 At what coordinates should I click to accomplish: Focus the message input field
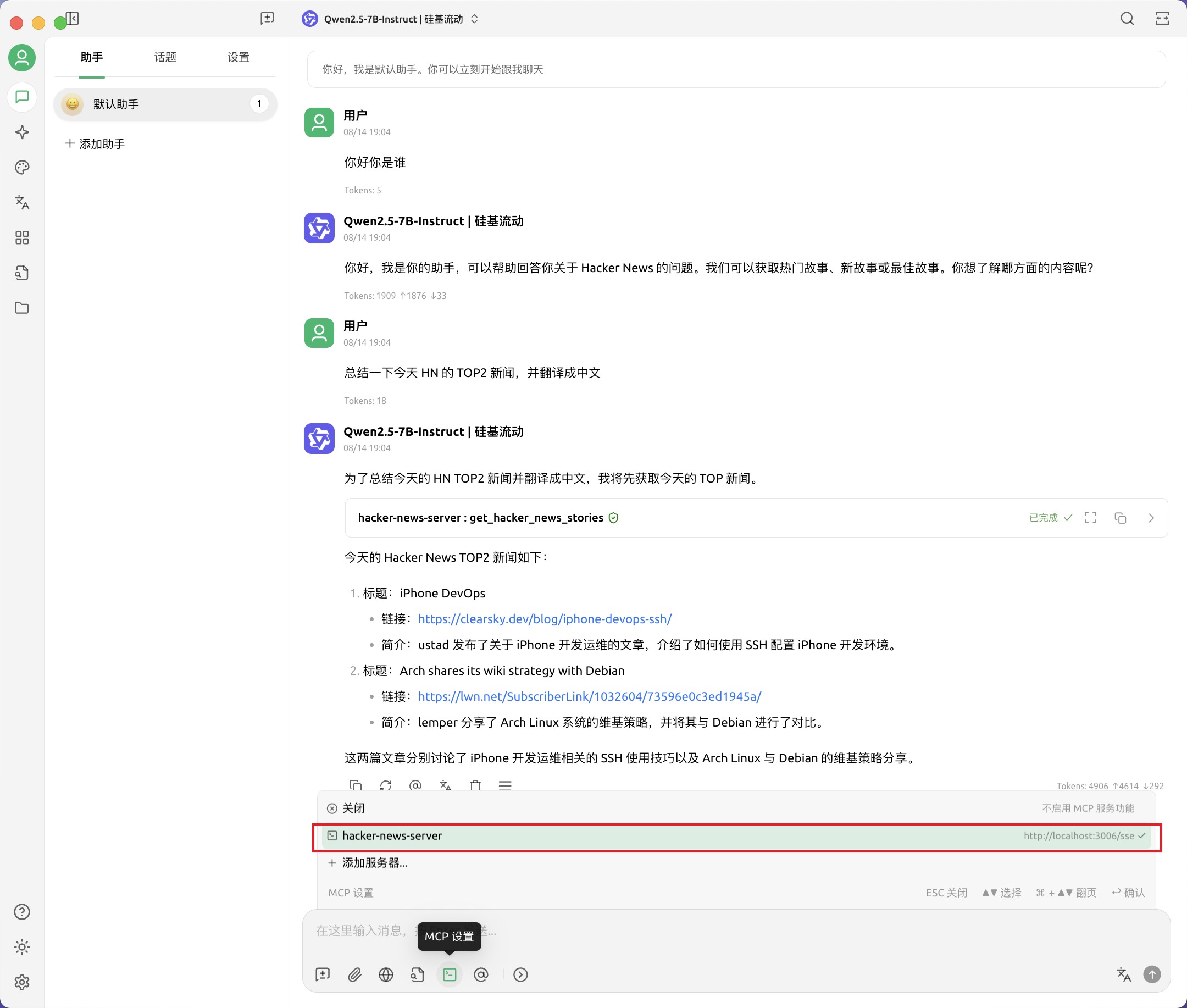(736, 932)
